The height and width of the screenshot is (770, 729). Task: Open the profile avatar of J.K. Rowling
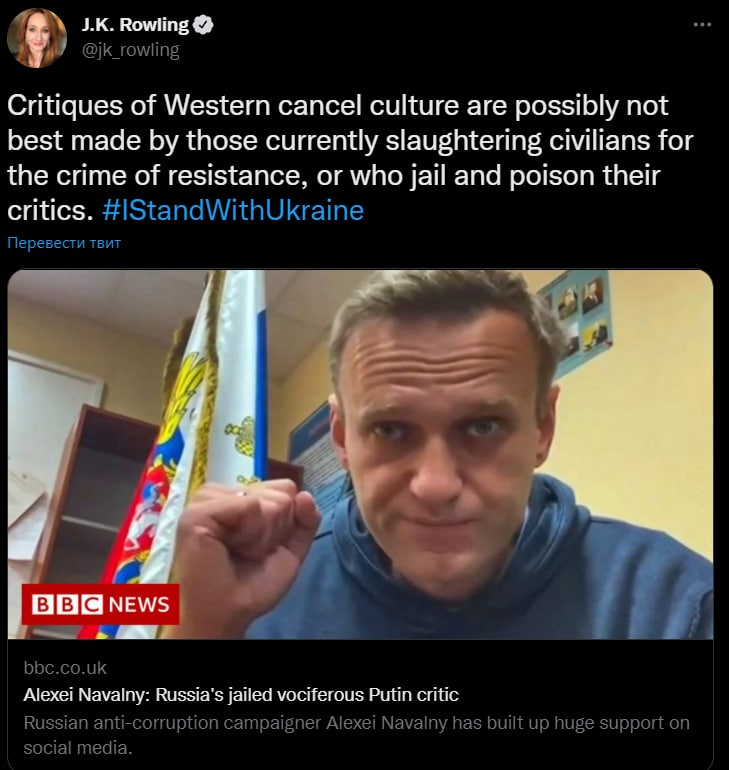coord(37,37)
